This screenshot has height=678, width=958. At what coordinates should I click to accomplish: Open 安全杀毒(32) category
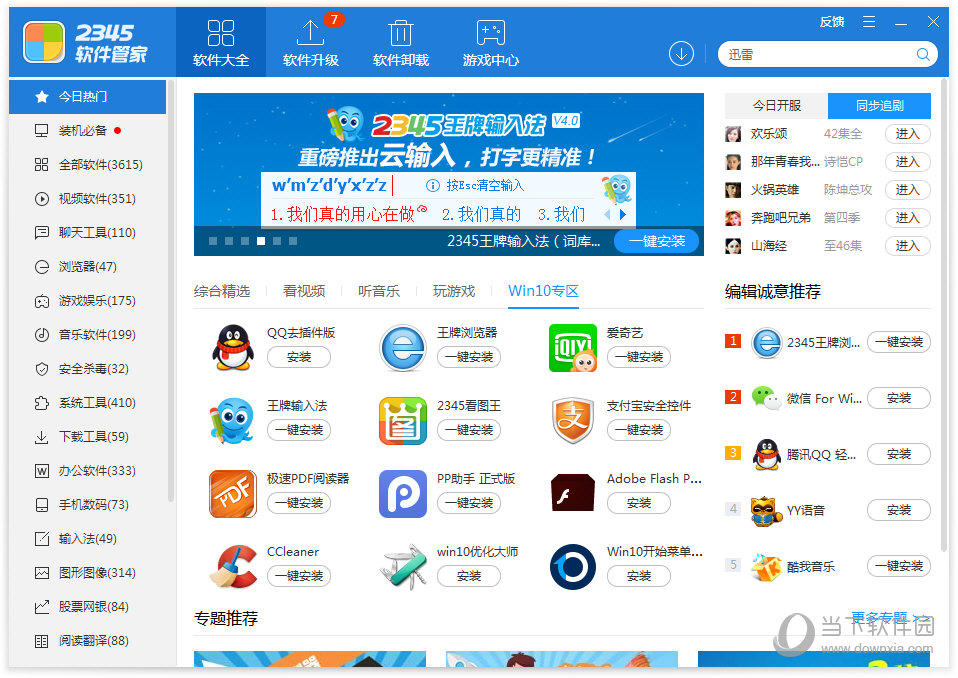coord(87,369)
